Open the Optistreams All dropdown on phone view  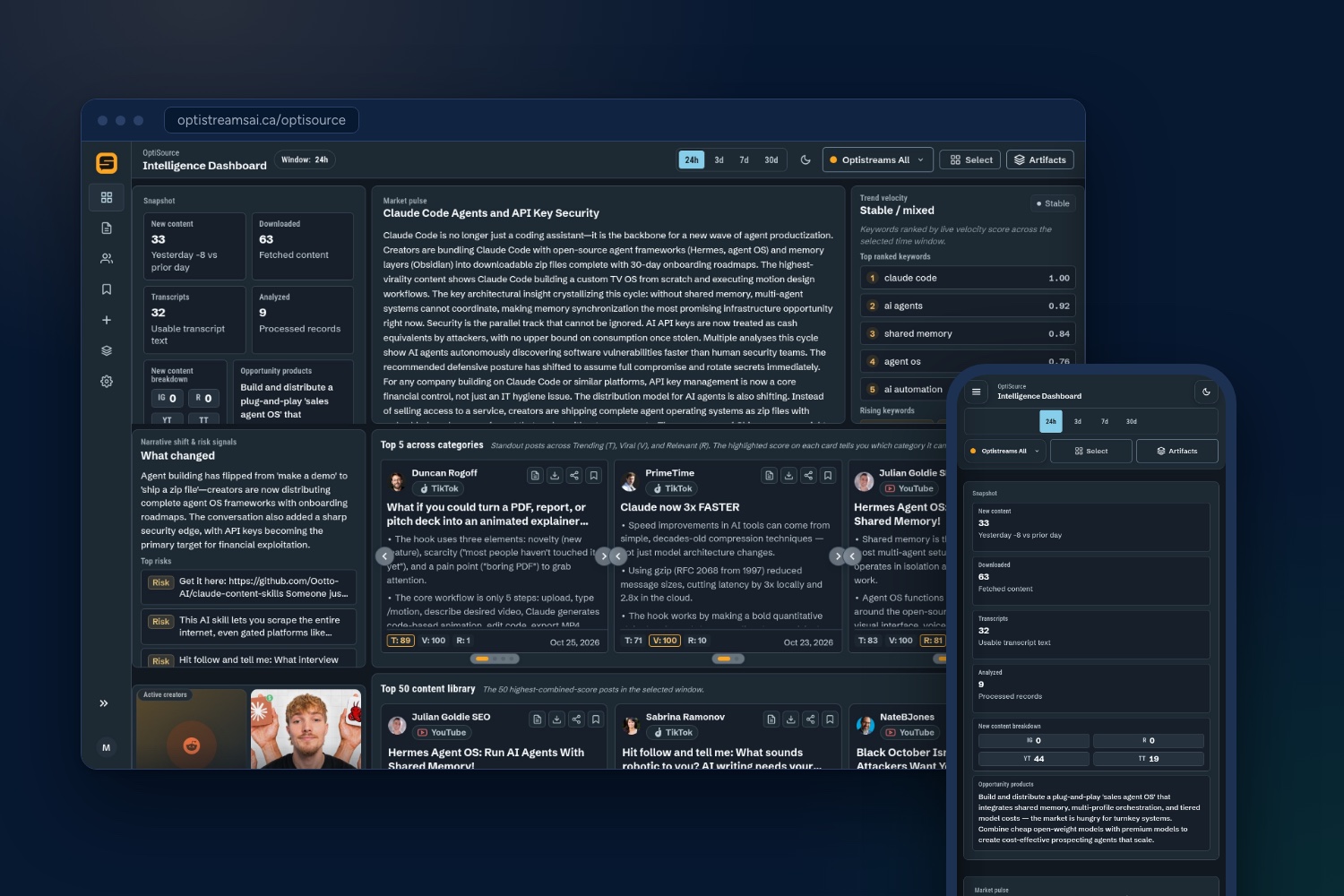pos(1004,451)
